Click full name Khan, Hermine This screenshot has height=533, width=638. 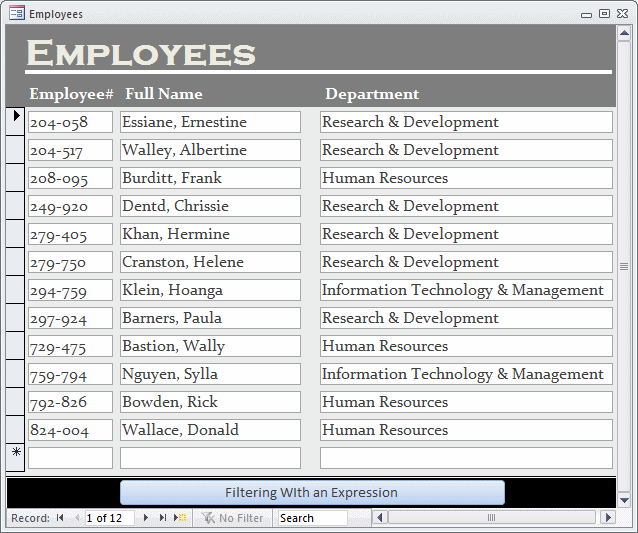pyautogui.click(x=210, y=234)
